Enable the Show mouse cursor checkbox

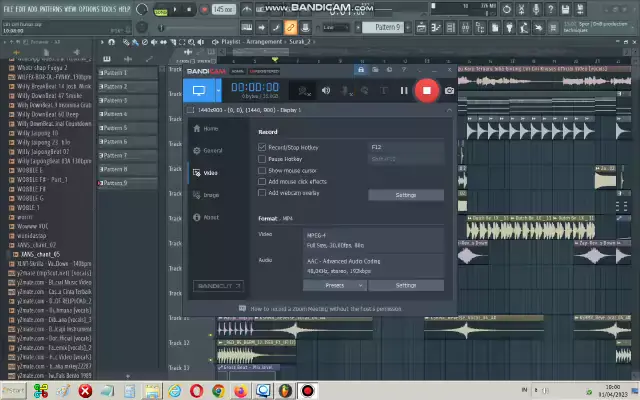[x=262, y=170]
